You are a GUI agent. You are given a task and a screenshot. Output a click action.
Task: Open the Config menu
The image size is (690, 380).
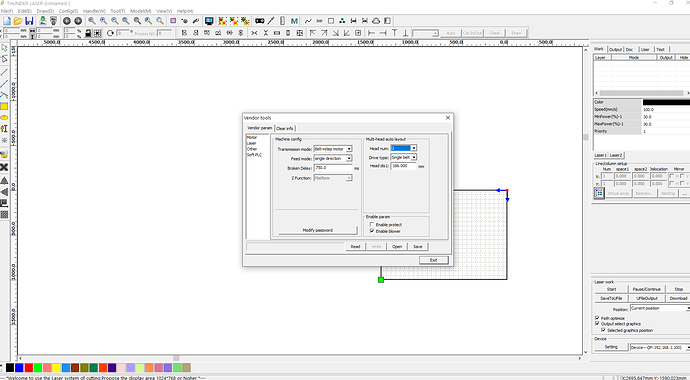coord(68,11)
